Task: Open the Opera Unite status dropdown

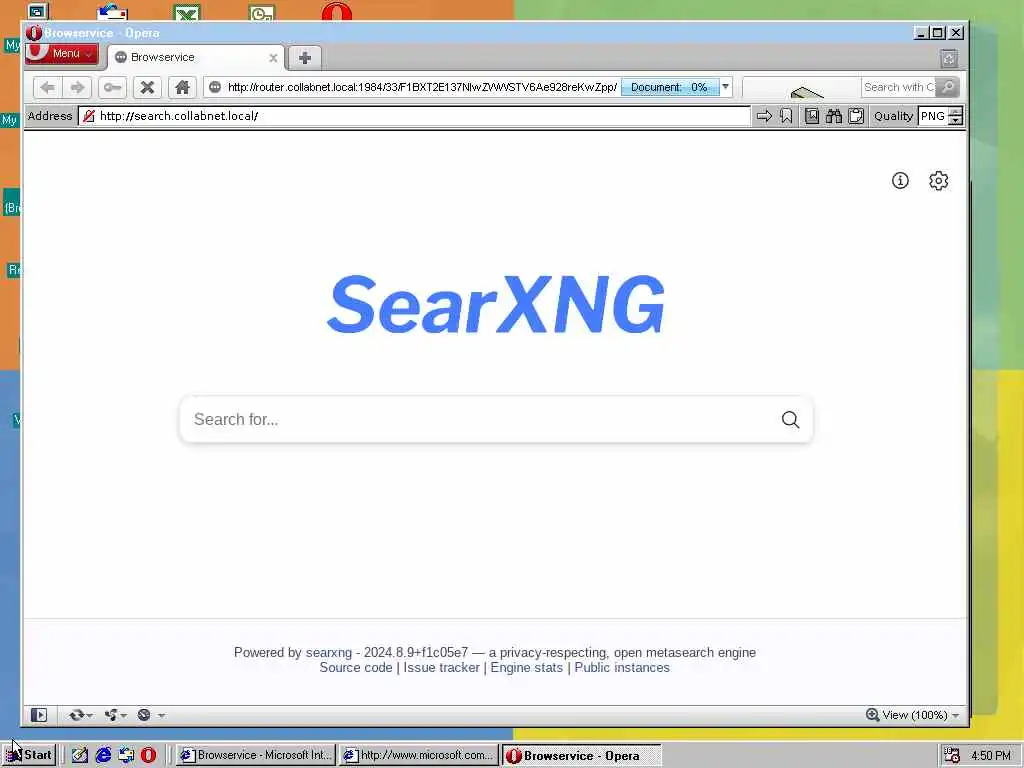Action: 116,715
